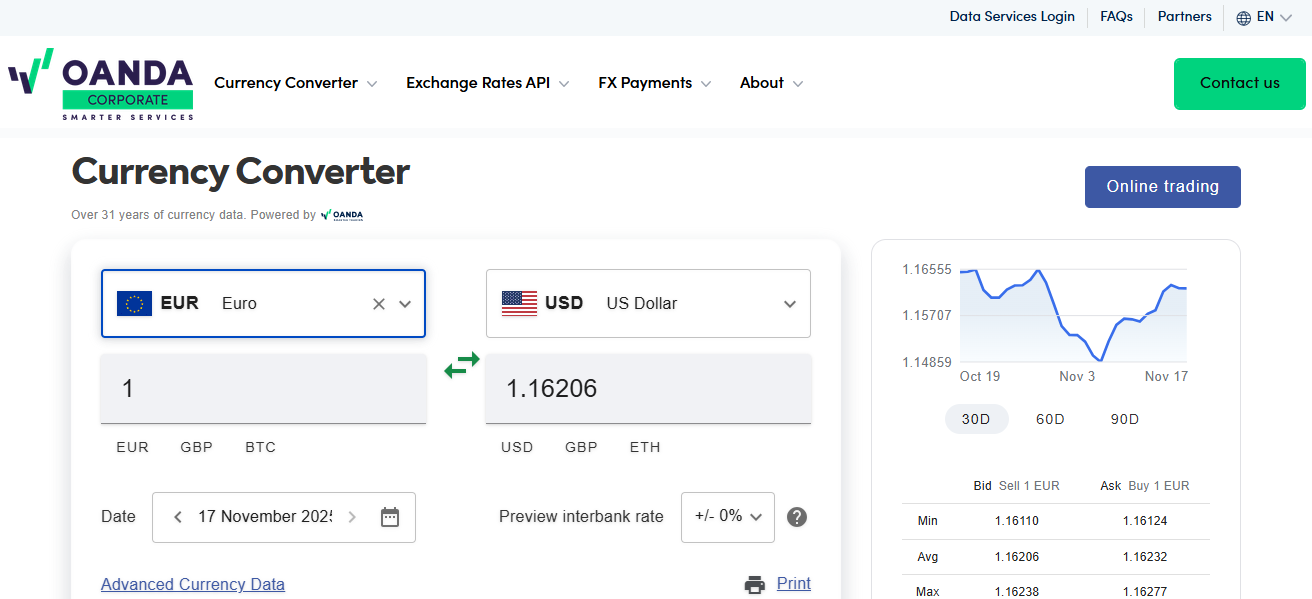
Task: Click the EUR amount input field
Action: [x=263, y=389]
